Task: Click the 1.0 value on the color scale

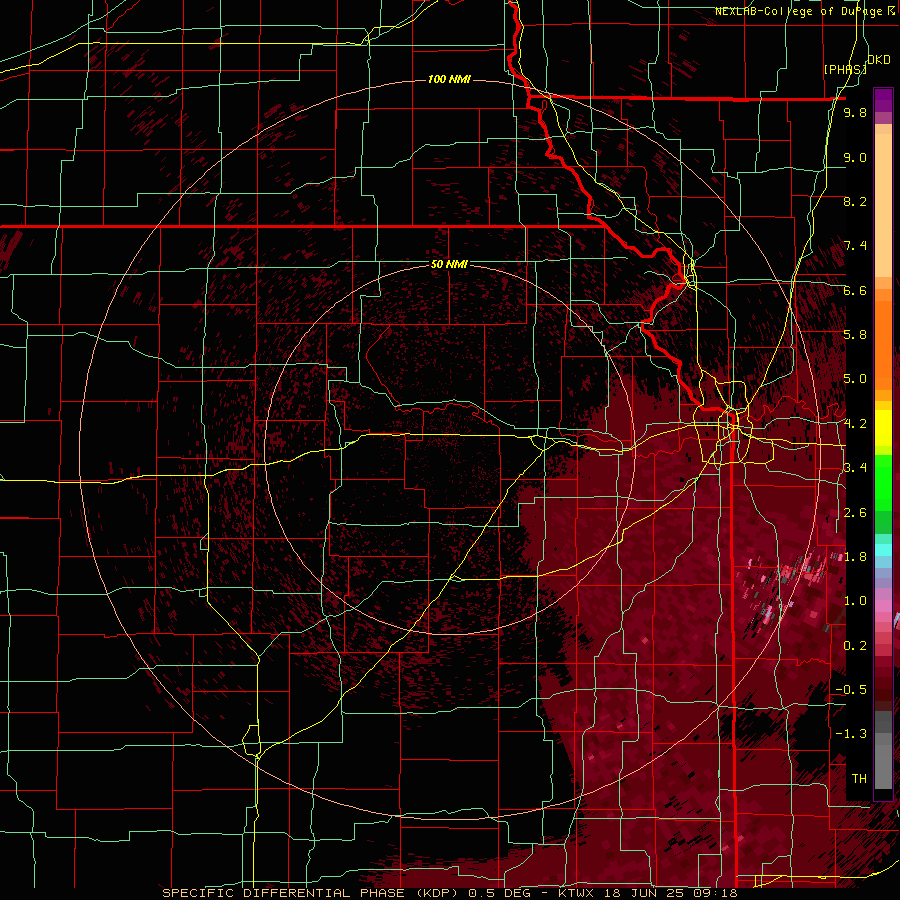Action: coord(855,601)
